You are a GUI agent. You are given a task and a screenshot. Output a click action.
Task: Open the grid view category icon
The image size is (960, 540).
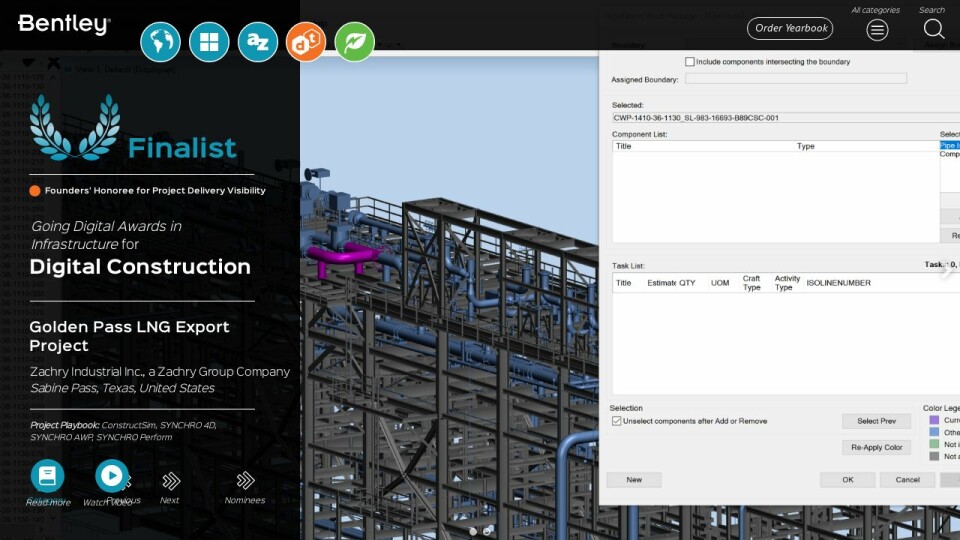[209, 42]
